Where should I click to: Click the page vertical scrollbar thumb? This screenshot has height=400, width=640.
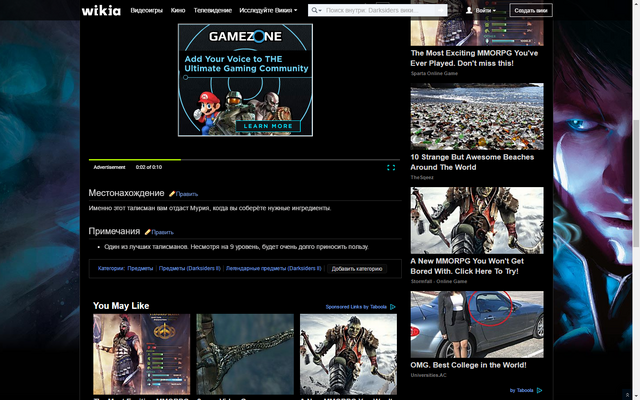point(636,183)
